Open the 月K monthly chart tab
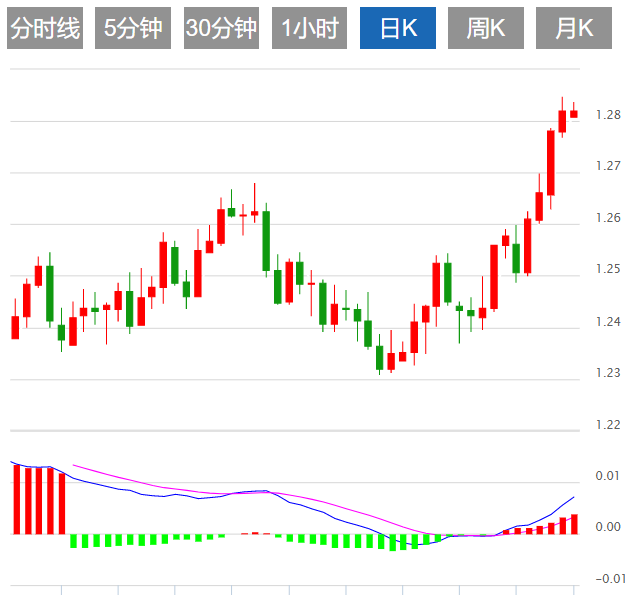 (x=574, y=28)
